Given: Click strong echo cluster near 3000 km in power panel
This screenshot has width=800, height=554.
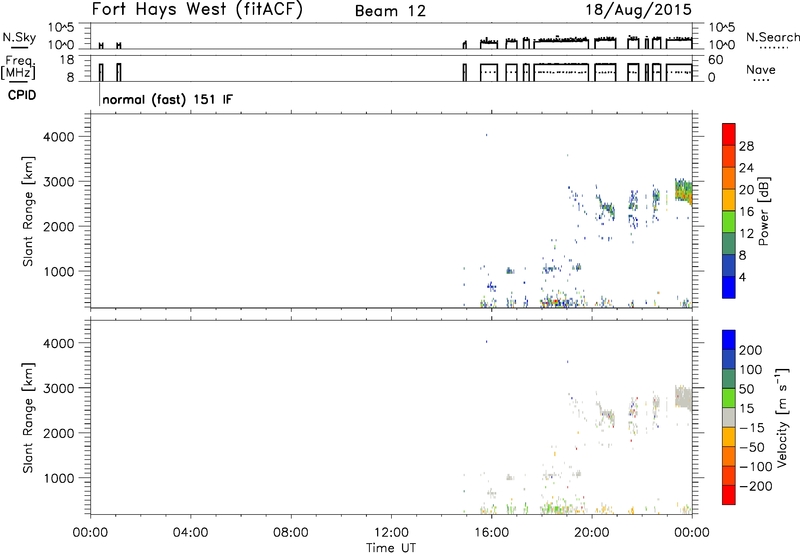Looking at the screenshot, I should 683,192.
